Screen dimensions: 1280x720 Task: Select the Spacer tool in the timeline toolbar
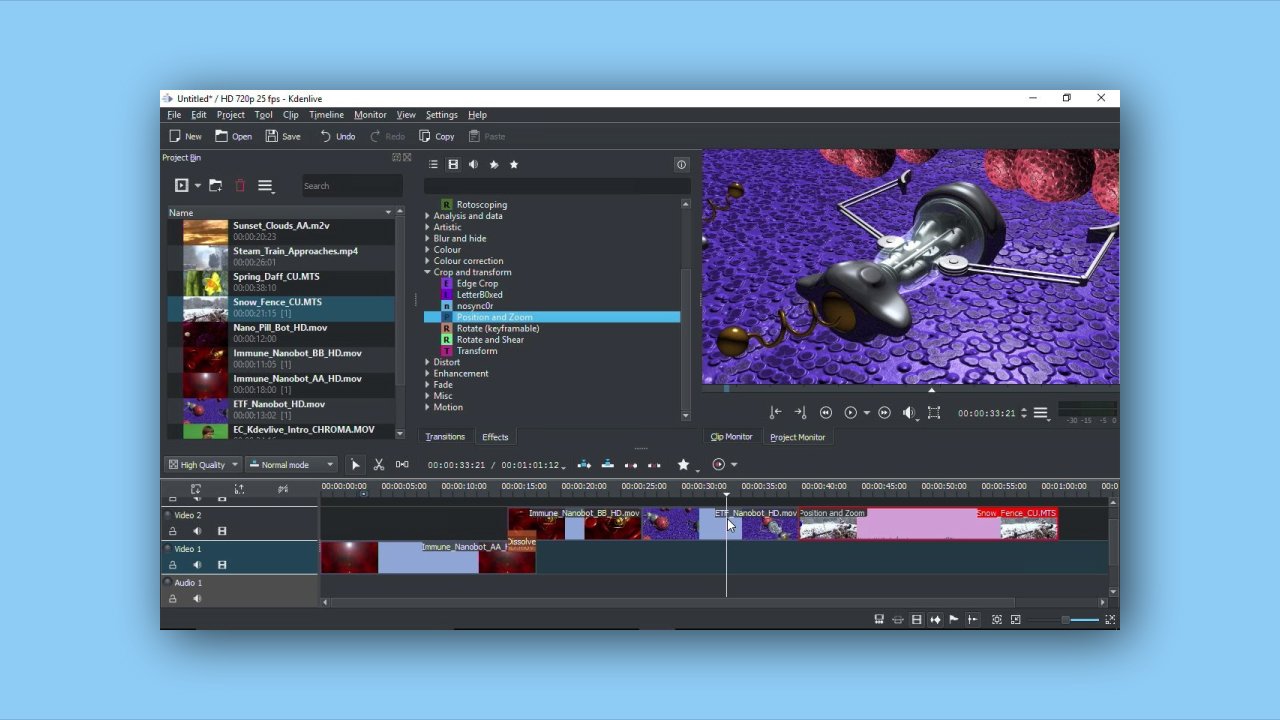(403, 464)
